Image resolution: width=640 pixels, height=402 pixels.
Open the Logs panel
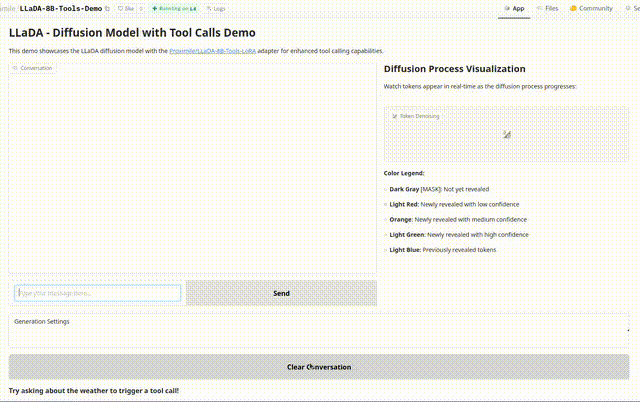click(x=216, y=8)
